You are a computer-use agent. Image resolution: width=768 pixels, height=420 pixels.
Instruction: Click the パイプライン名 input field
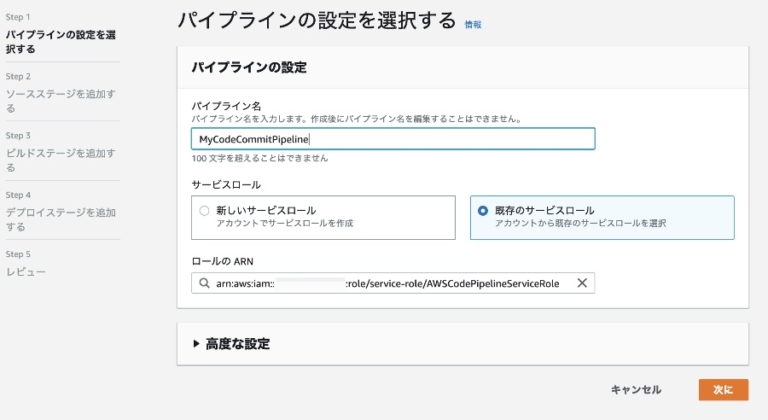click(x=393, y=139)
